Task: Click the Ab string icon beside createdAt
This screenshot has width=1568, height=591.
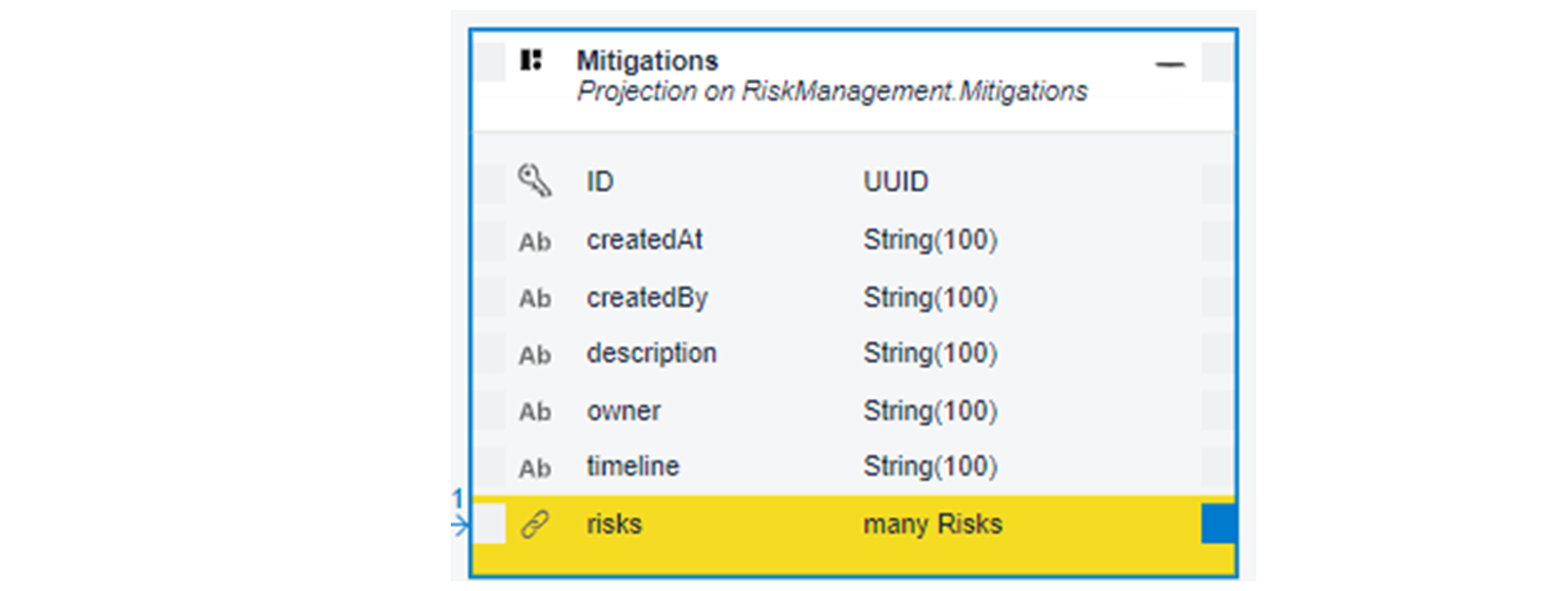Action: 535,241
